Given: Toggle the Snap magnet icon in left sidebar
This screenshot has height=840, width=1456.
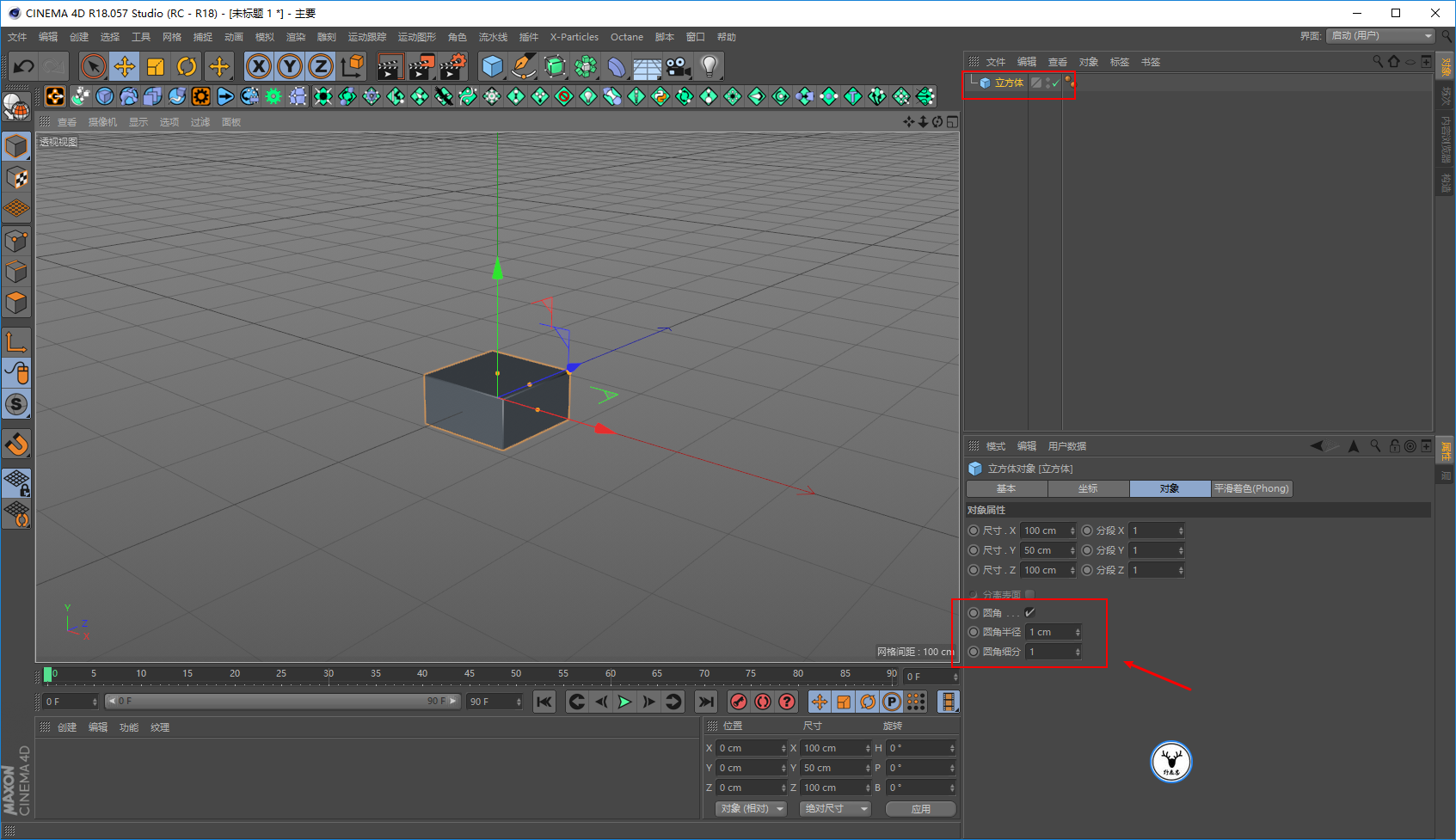Looking at the screenshot, I should pos(16,444).
